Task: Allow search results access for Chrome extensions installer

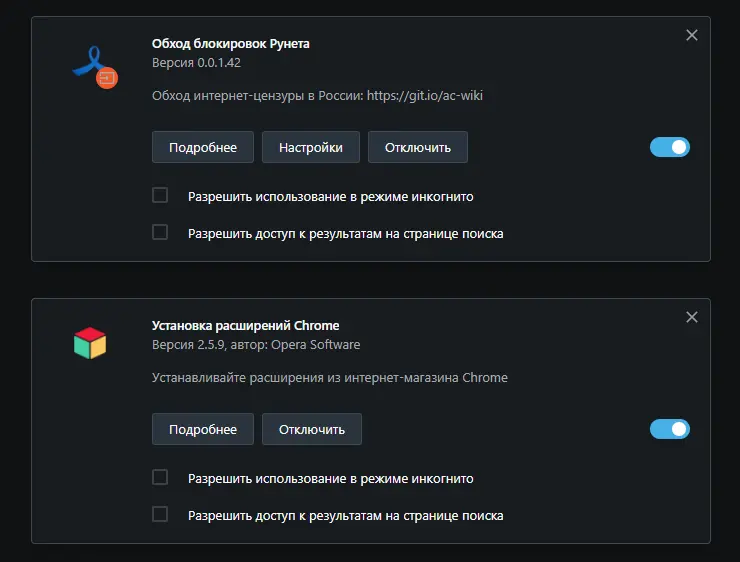Action: click(160, 514)
